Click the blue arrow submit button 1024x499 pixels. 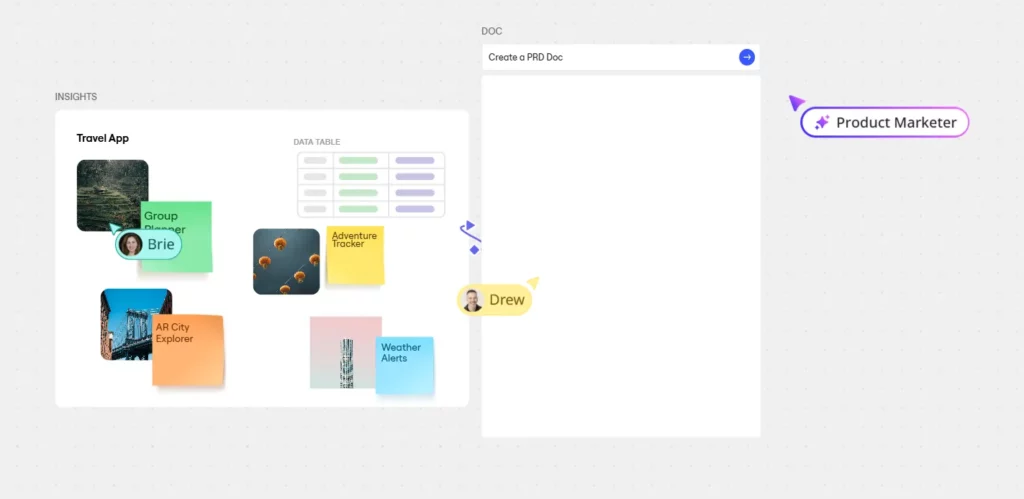[746, 57]
